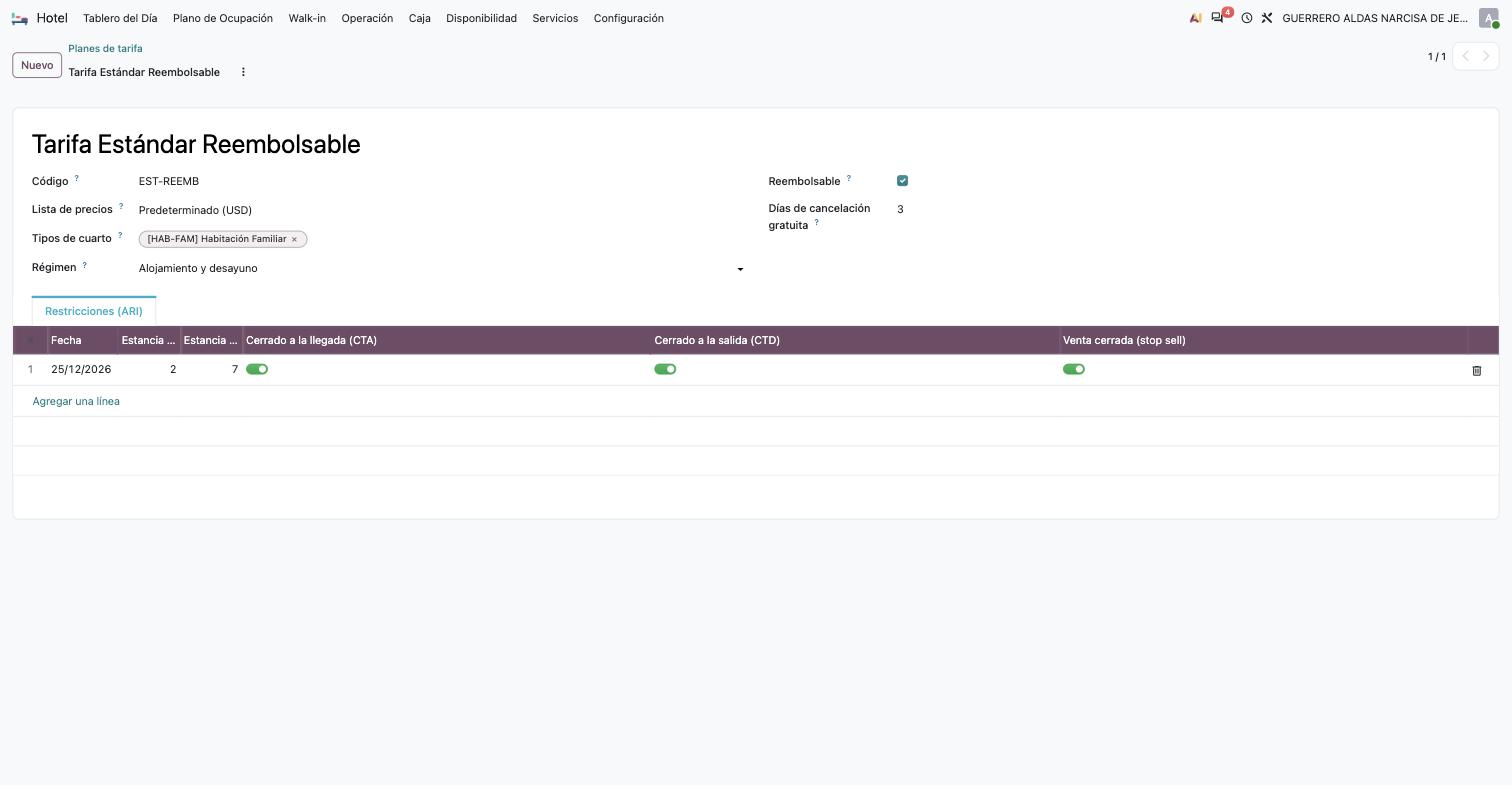This screenshot has width=1512, height=785.
Task: Show activities via the clock icon
Action: (1247, 18)
